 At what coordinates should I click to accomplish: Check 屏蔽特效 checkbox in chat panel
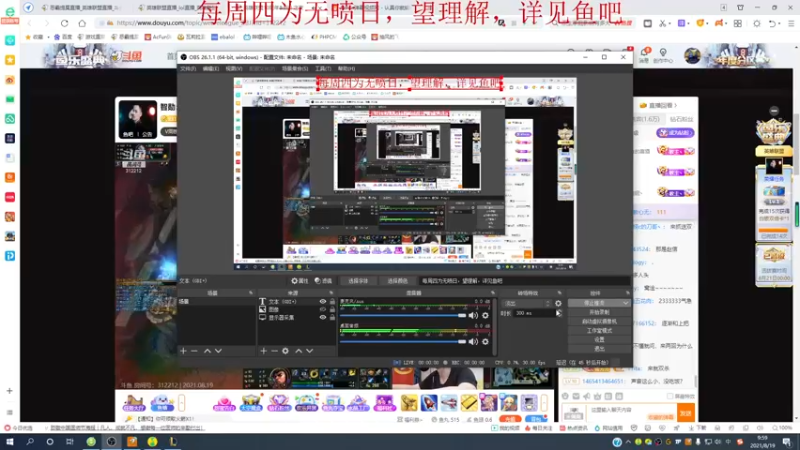pyautogui.click(x=669, y=396)
